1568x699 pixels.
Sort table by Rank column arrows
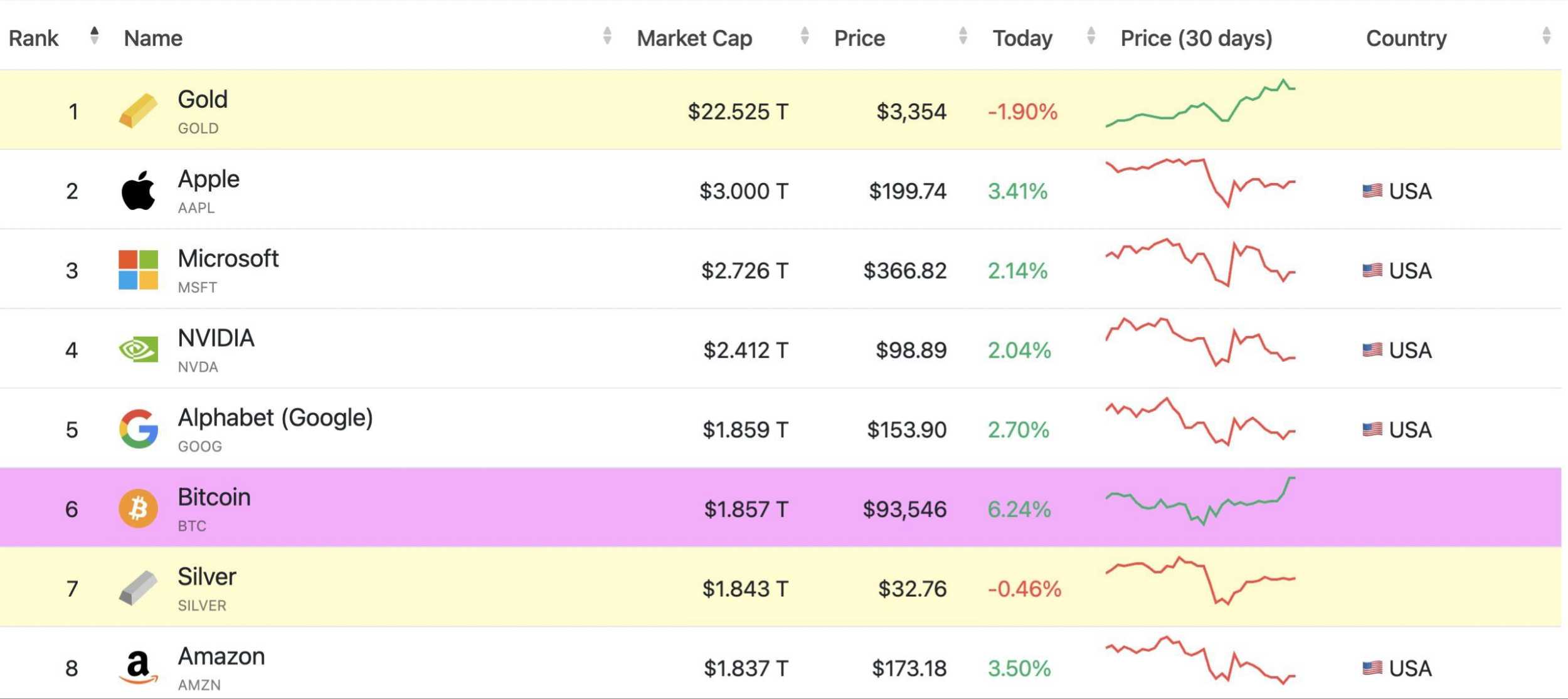94,36
